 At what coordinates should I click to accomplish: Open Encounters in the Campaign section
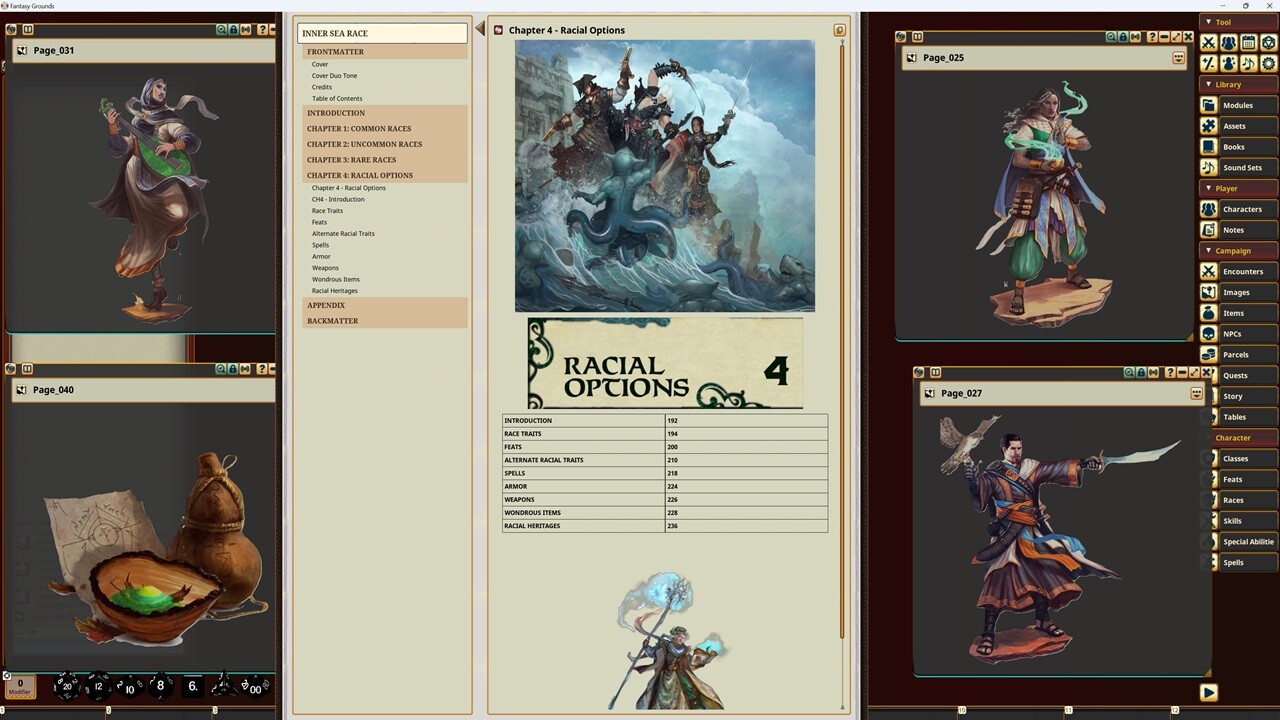pos(1243,271)
